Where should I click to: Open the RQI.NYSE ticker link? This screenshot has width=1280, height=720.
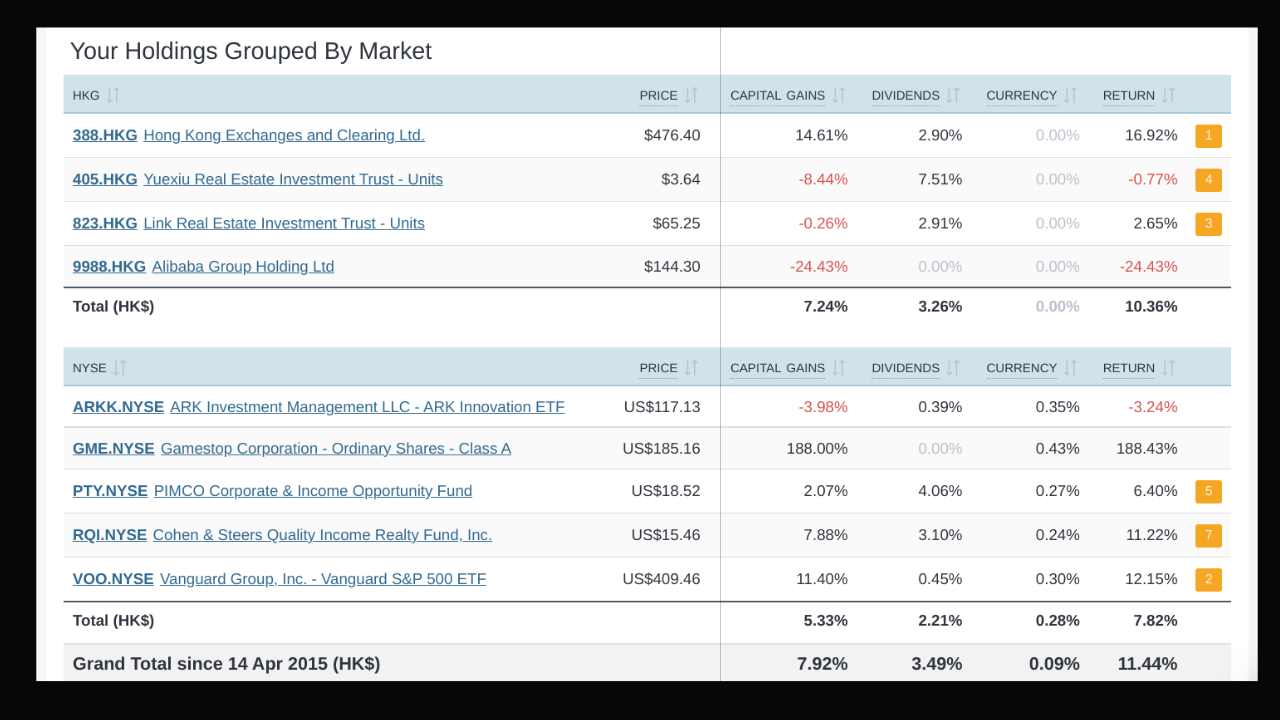pos(110,535)
